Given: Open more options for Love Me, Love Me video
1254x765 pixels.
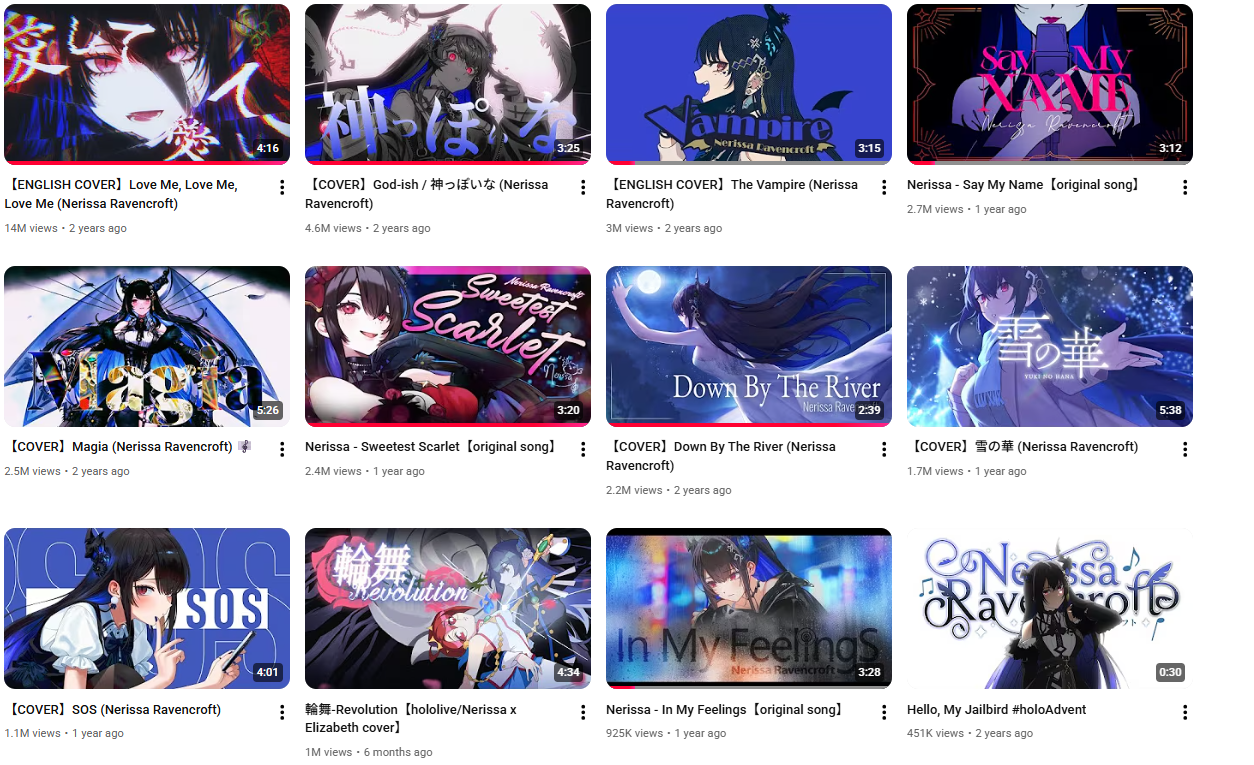Looking at the screenshot, I should pos(282,187).
